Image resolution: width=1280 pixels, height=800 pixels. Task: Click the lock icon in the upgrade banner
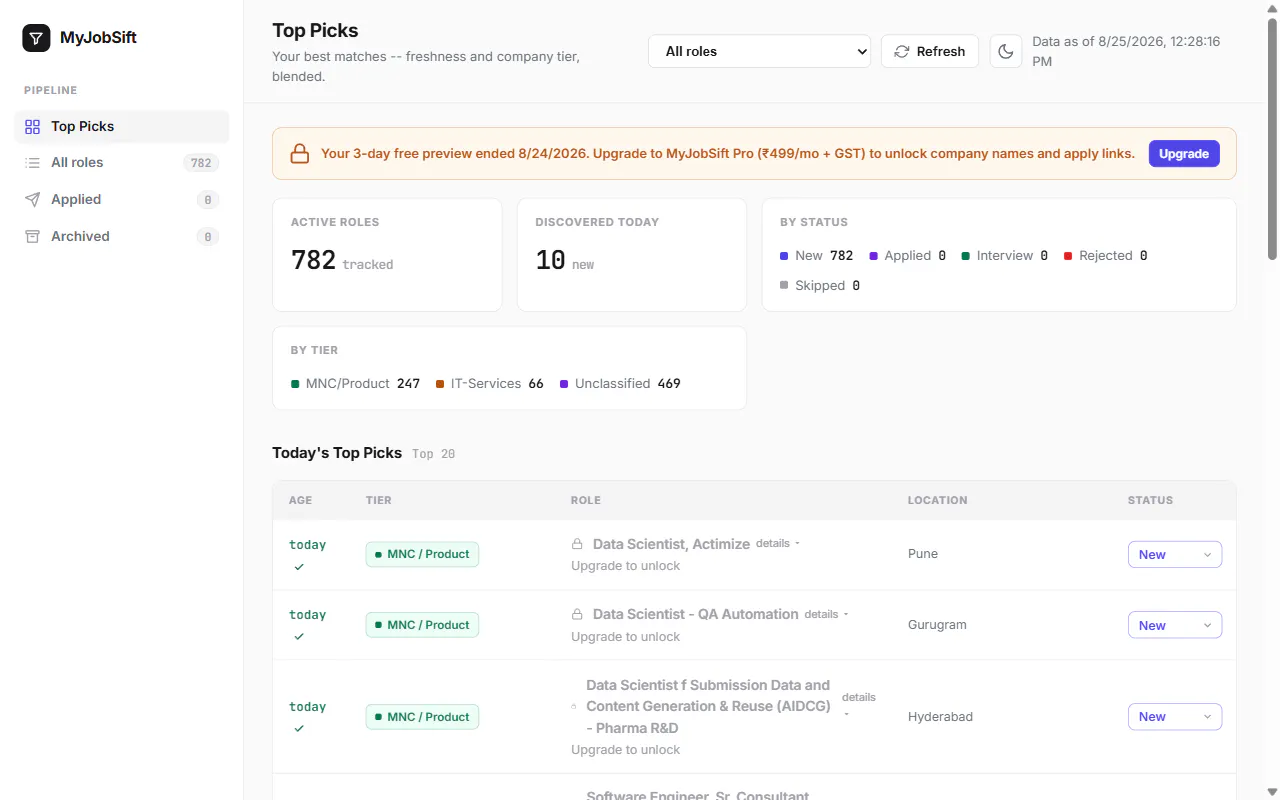click(299, 154)
